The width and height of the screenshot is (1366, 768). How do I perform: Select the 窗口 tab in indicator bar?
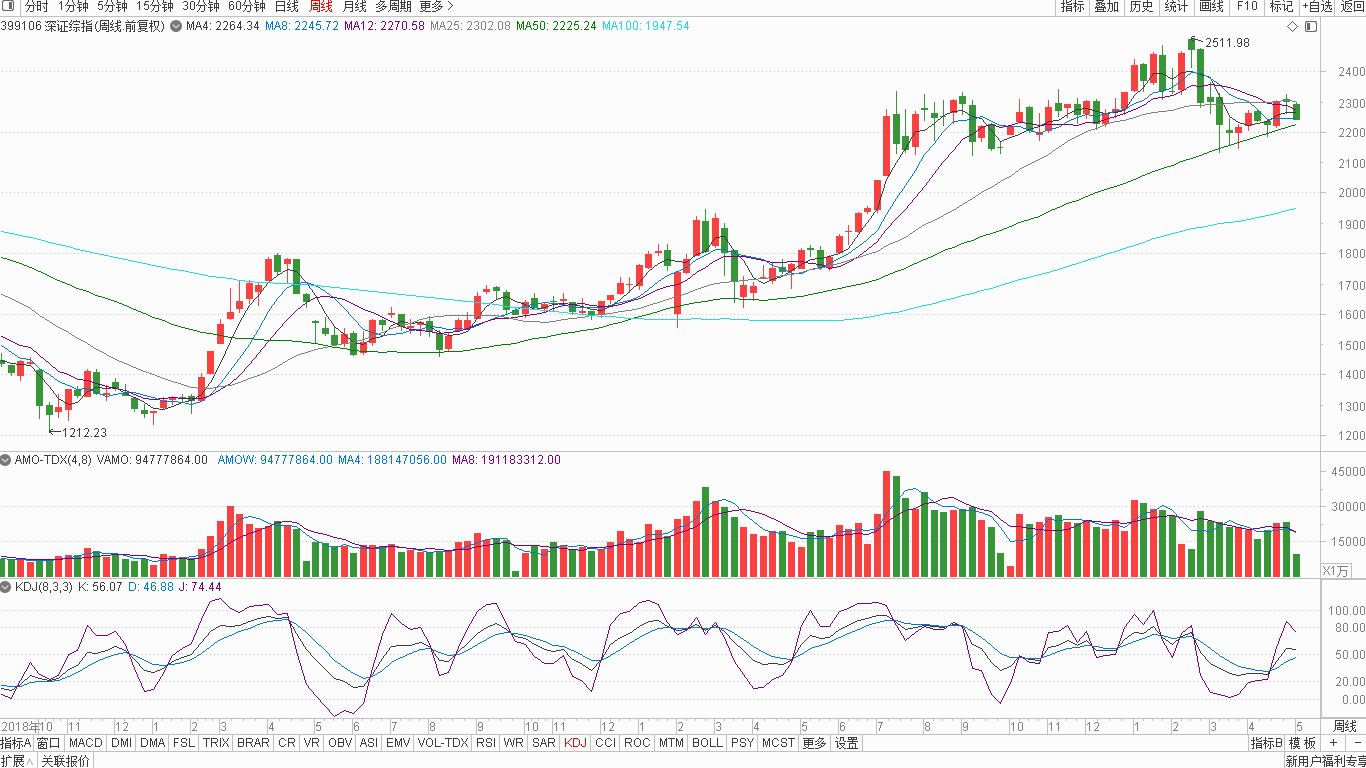tap(49, 743)
